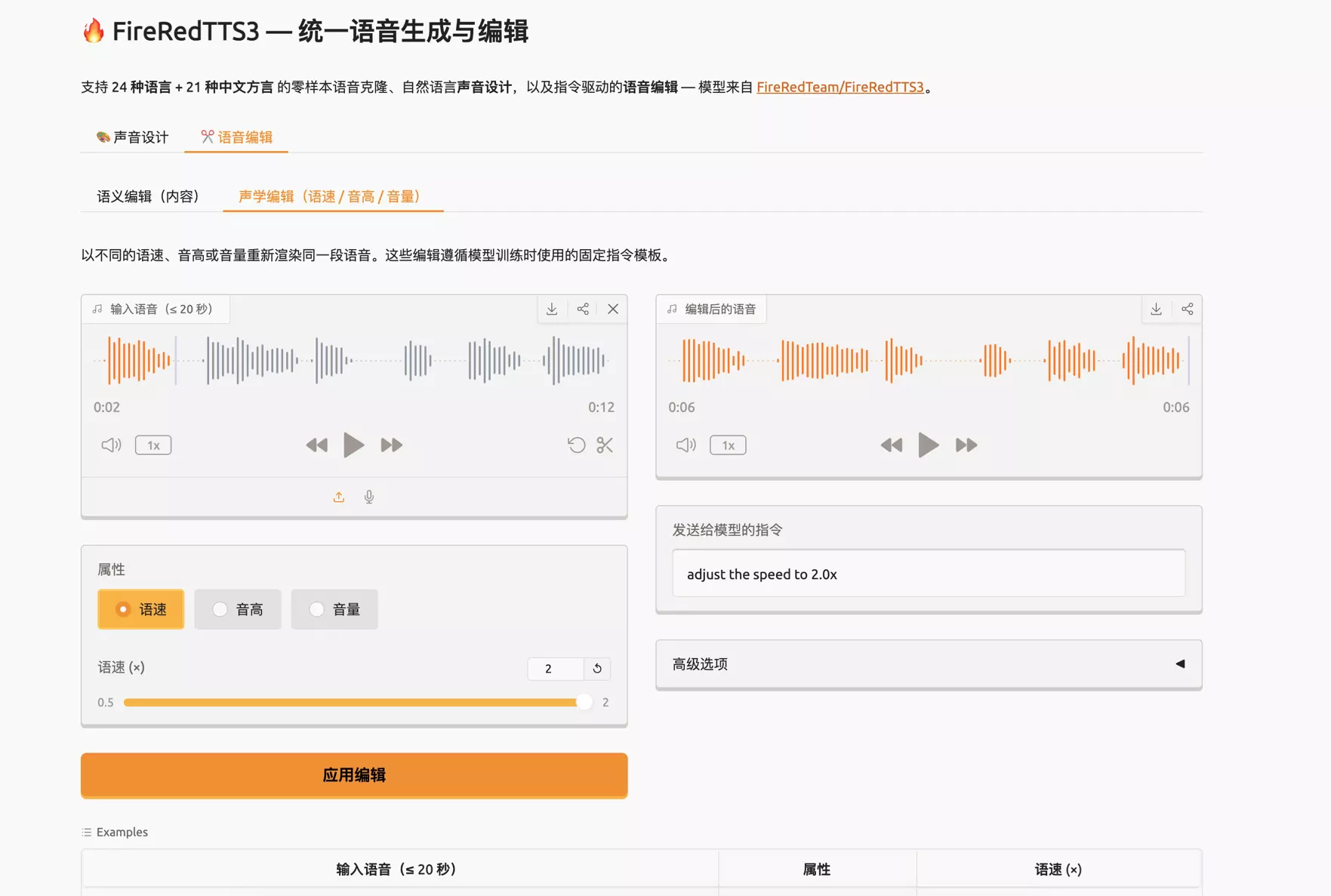1331x896 pixels.
Task: Select the 音量 attribute radio
Action: (334, 609)
